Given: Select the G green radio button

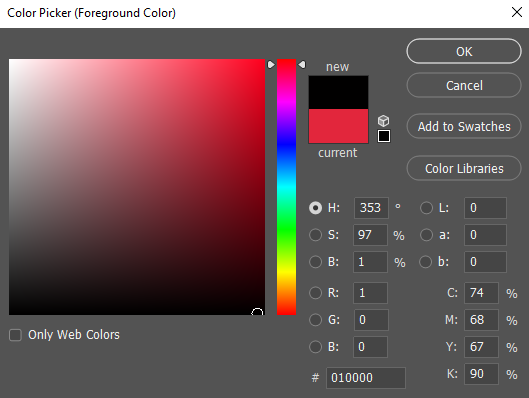Looking at the screenshot, I should tap(315, 320).
